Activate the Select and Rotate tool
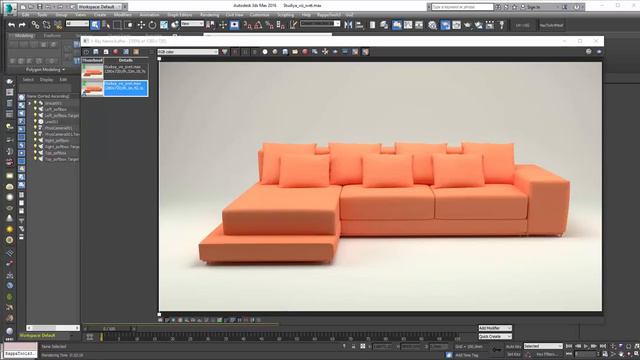The image size is (640, 360). (152, 25)
